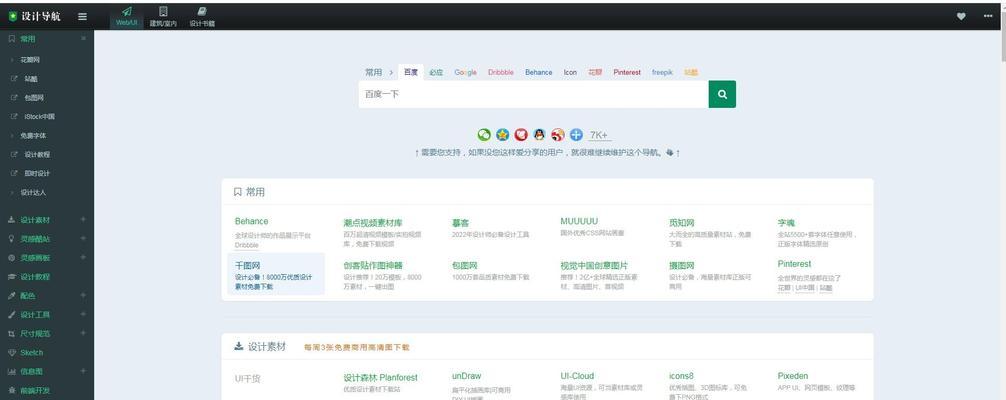Image resolution: width=1006 pixels, height=400 pixels.
Task: Open 包图网 in the left sidebar
Action: click(34, 98)
